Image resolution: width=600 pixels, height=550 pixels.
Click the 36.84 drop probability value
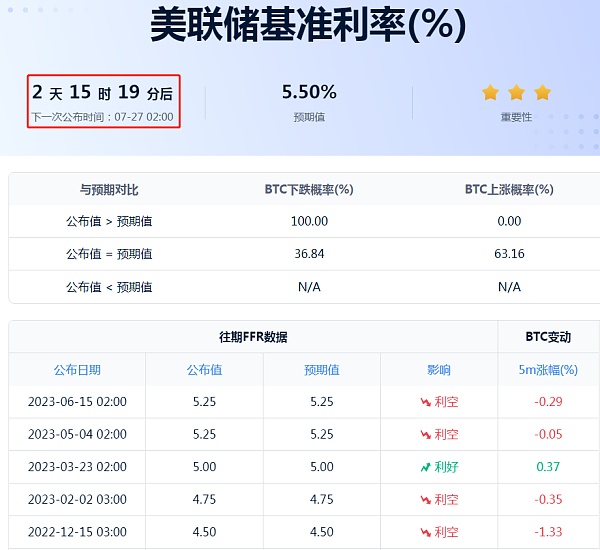tap(309, 254)
